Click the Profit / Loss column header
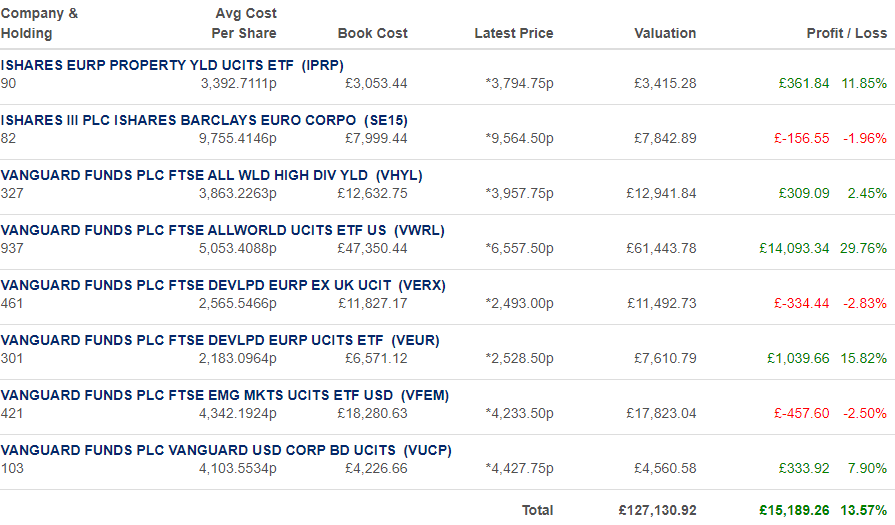This screenshot has height=525, width=895. point(847,33)
